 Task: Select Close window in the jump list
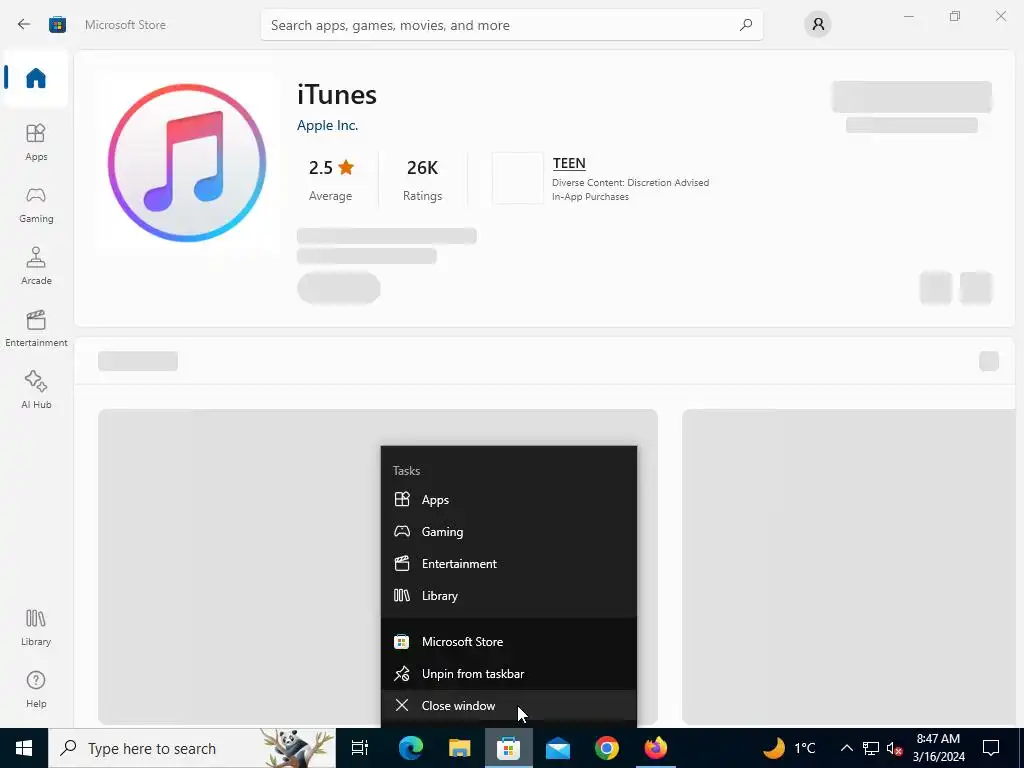coord(509,705)
